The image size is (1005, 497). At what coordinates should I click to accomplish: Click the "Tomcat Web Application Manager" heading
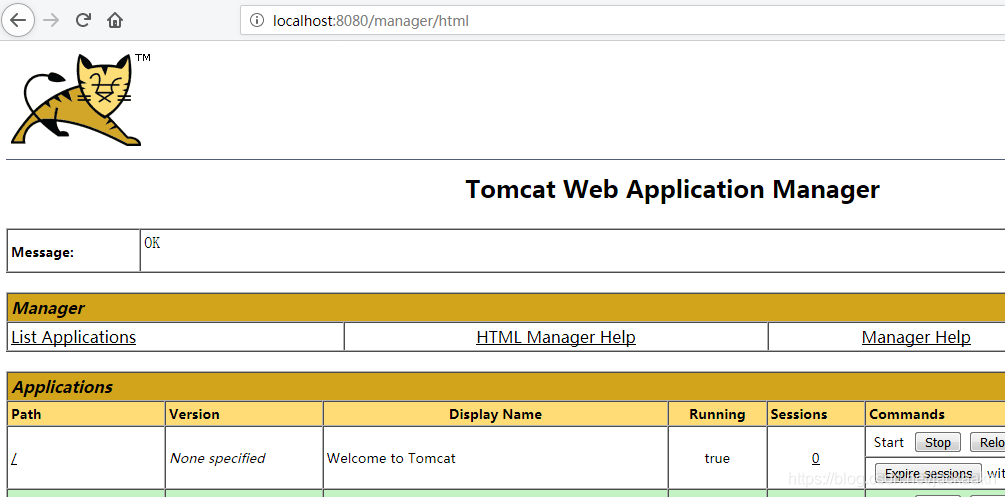(672, 190)
